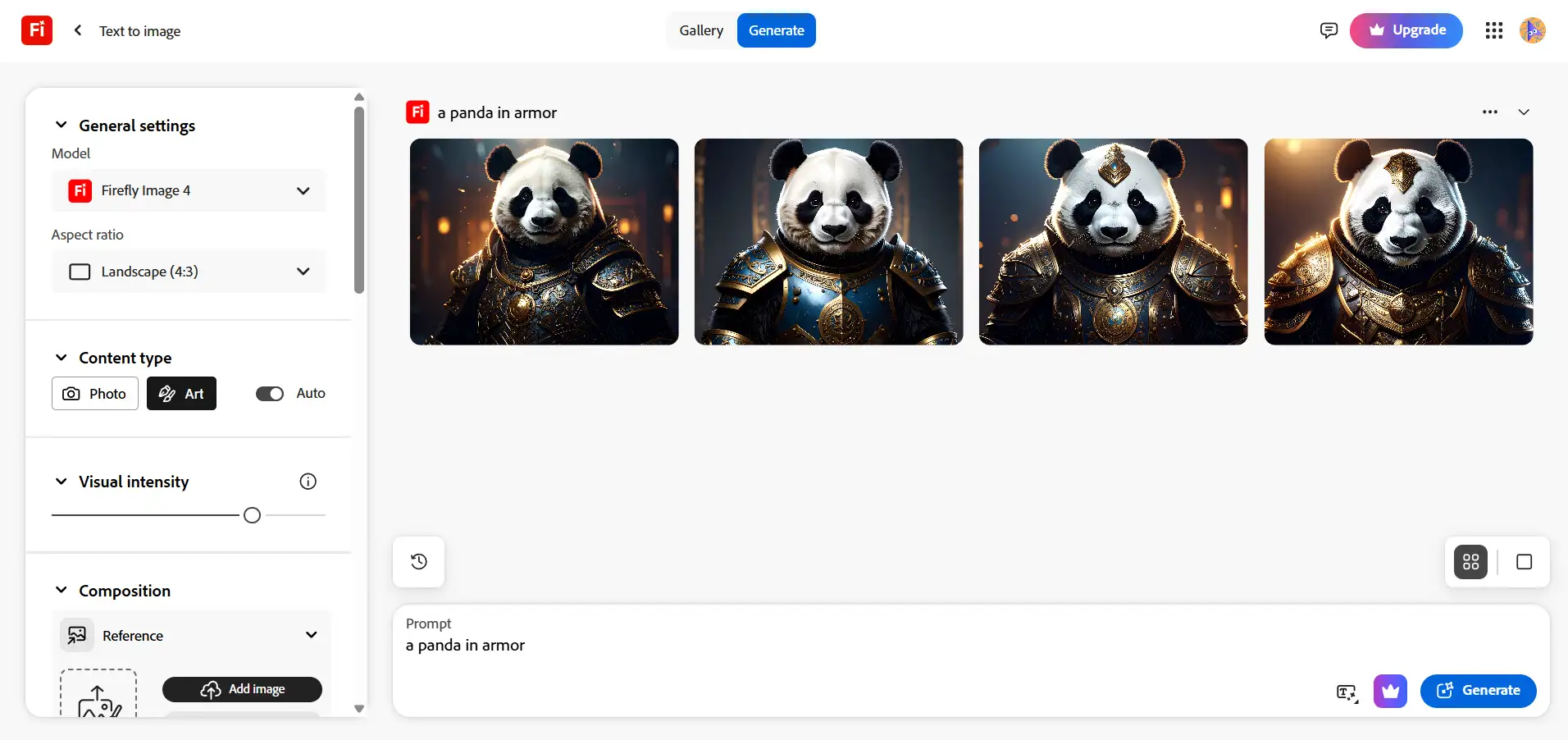Image resolution: width=1568 pixels, height=740 pixels.
Task: Collapse the Composition section
Action: pyautogui.click(x=61, y=591)
